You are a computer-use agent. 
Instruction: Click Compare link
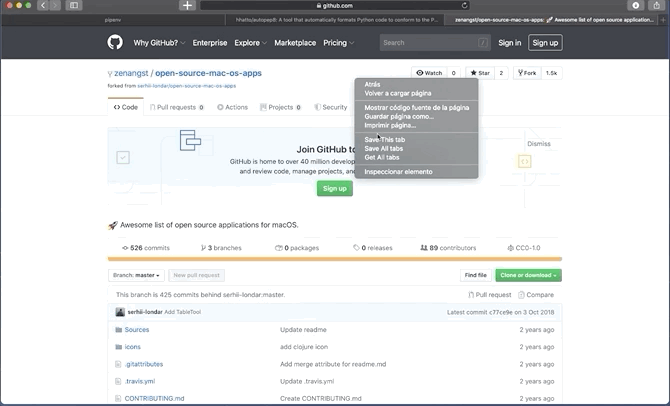pos(536,295)
